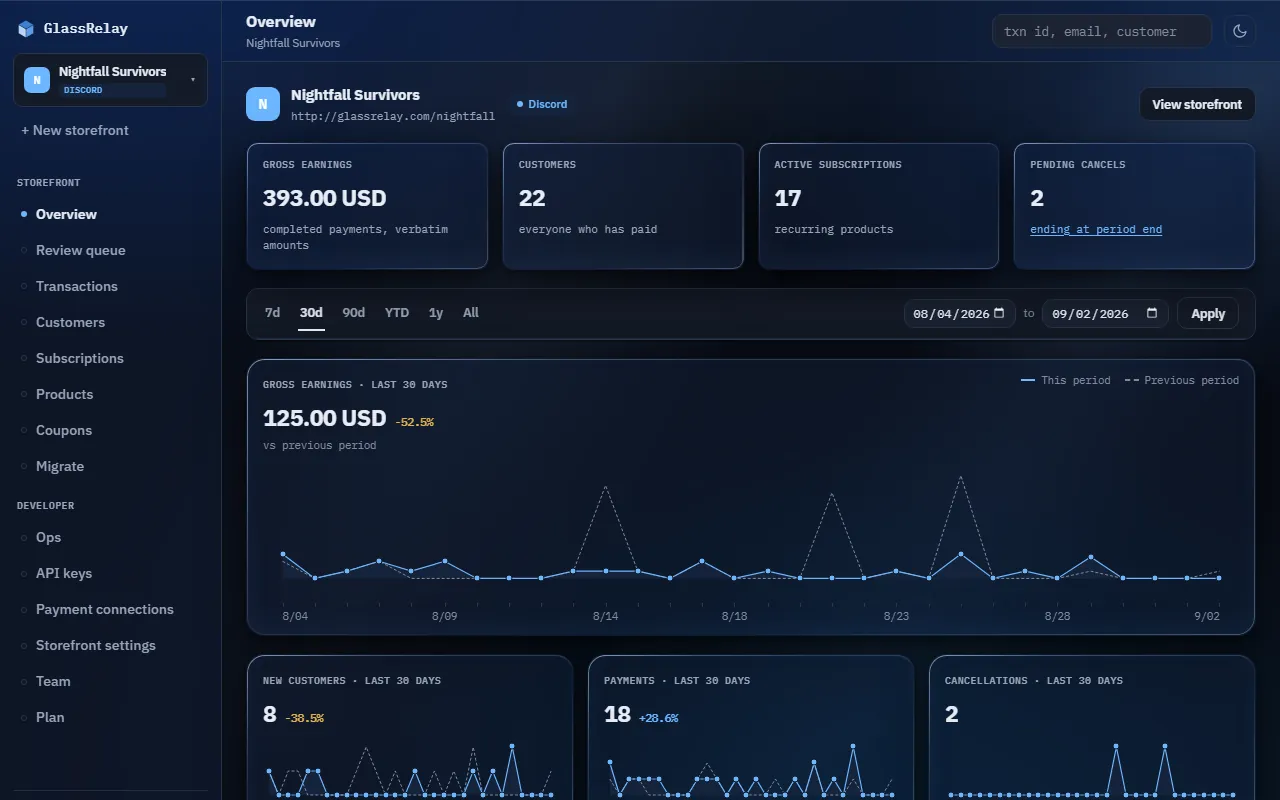Navigate to Customers in the sidebar
Image resolution: width=1280 pixels, height=800 pixels.
[110, 322]
